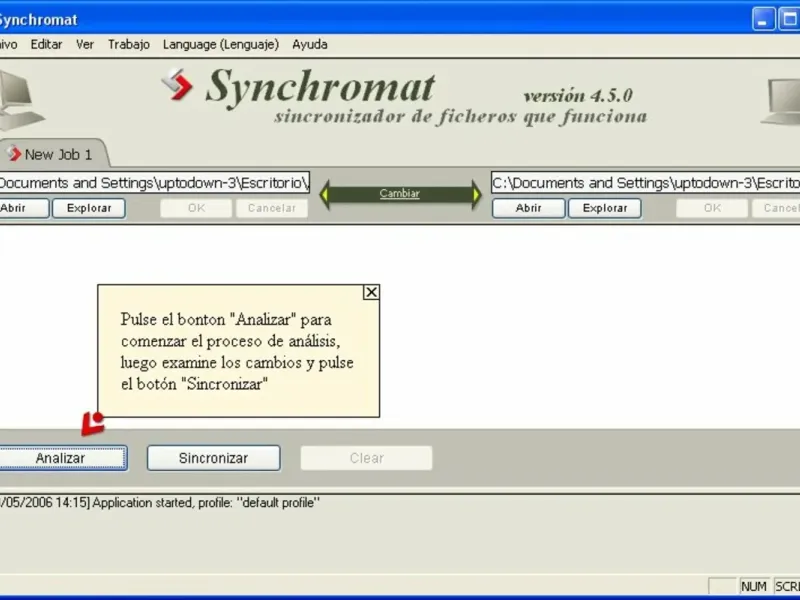Click Abrir for the right folder
Screen dimensions: 800x600
529,208
